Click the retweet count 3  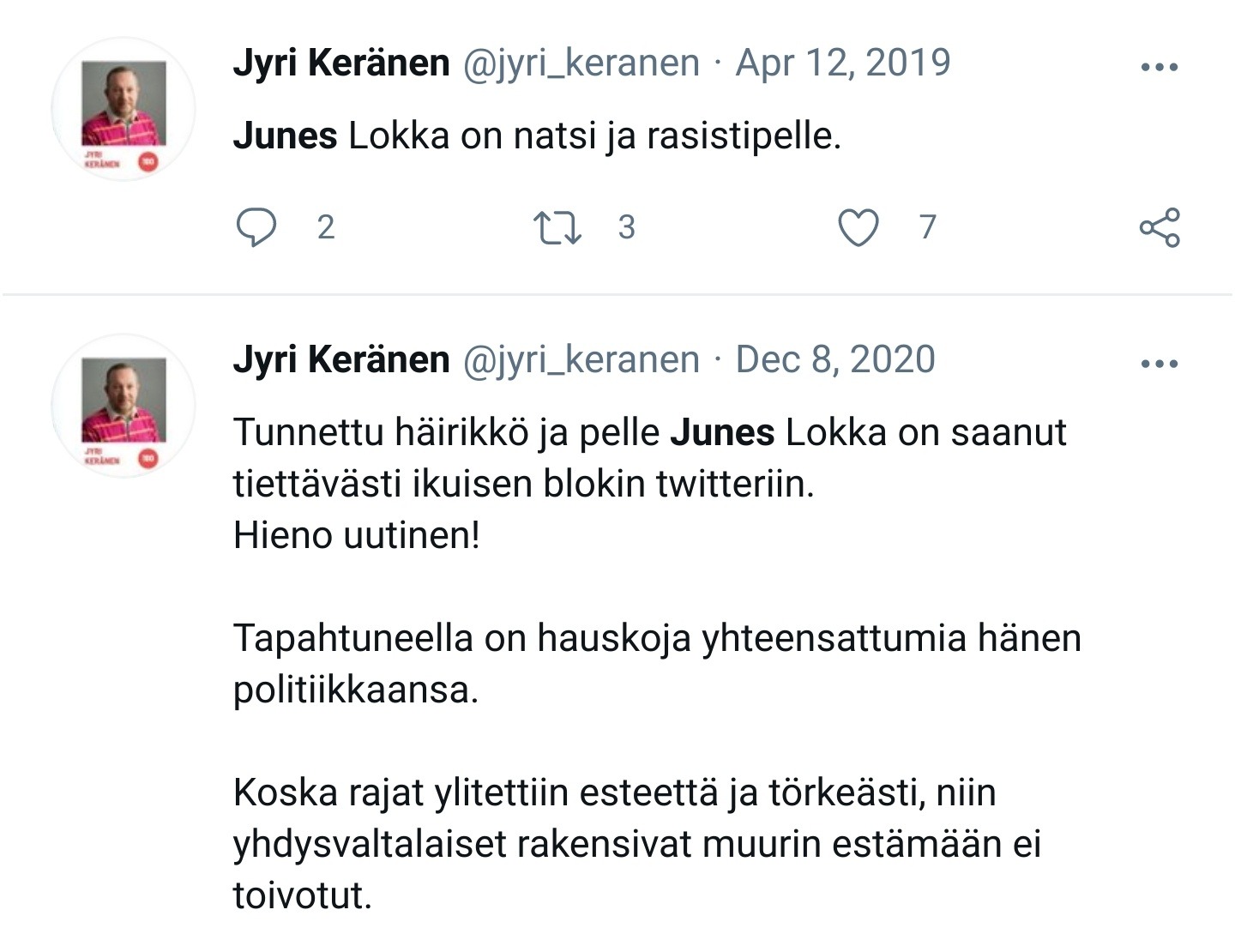point(627,228)
